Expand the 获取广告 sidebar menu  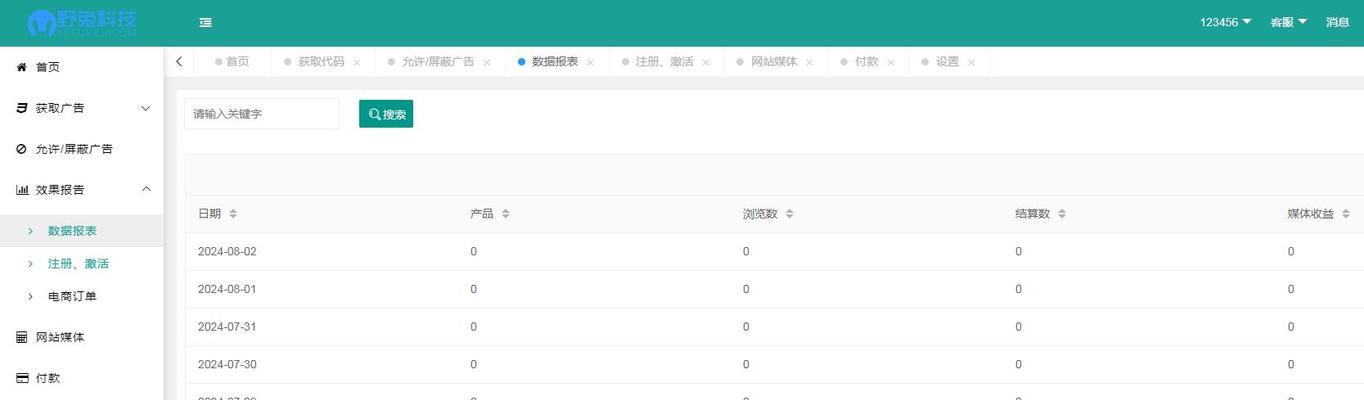(x=81, y=108)
